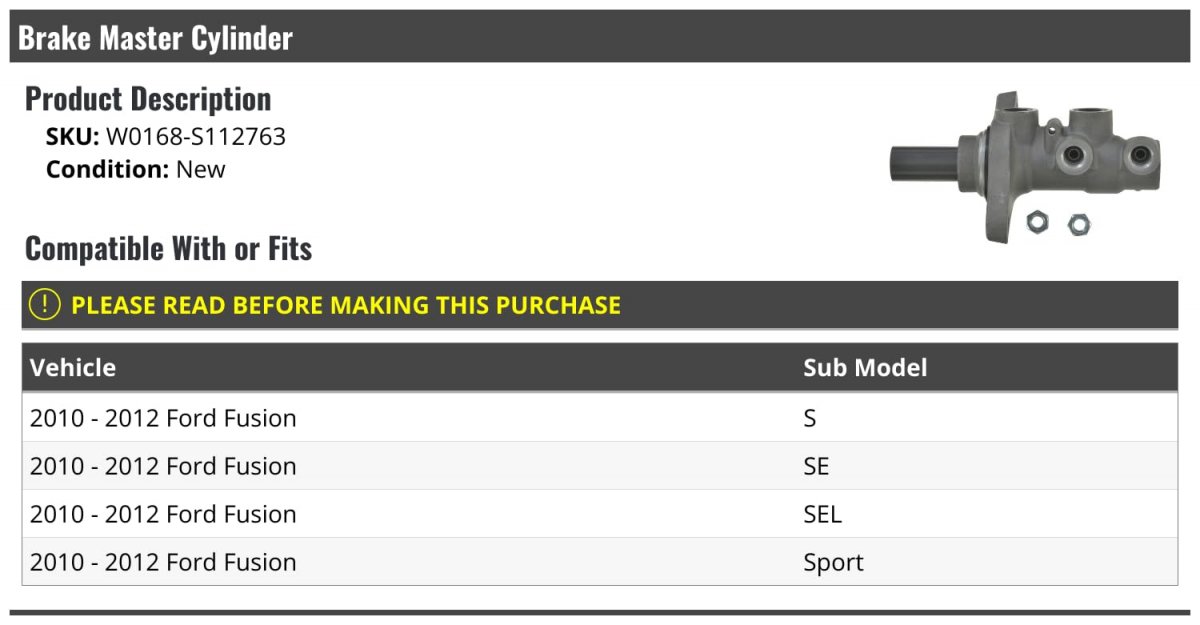Viewport: 1200px width, 625px height.
Task: Click the left hex nut in product image
Action: 1038,221
